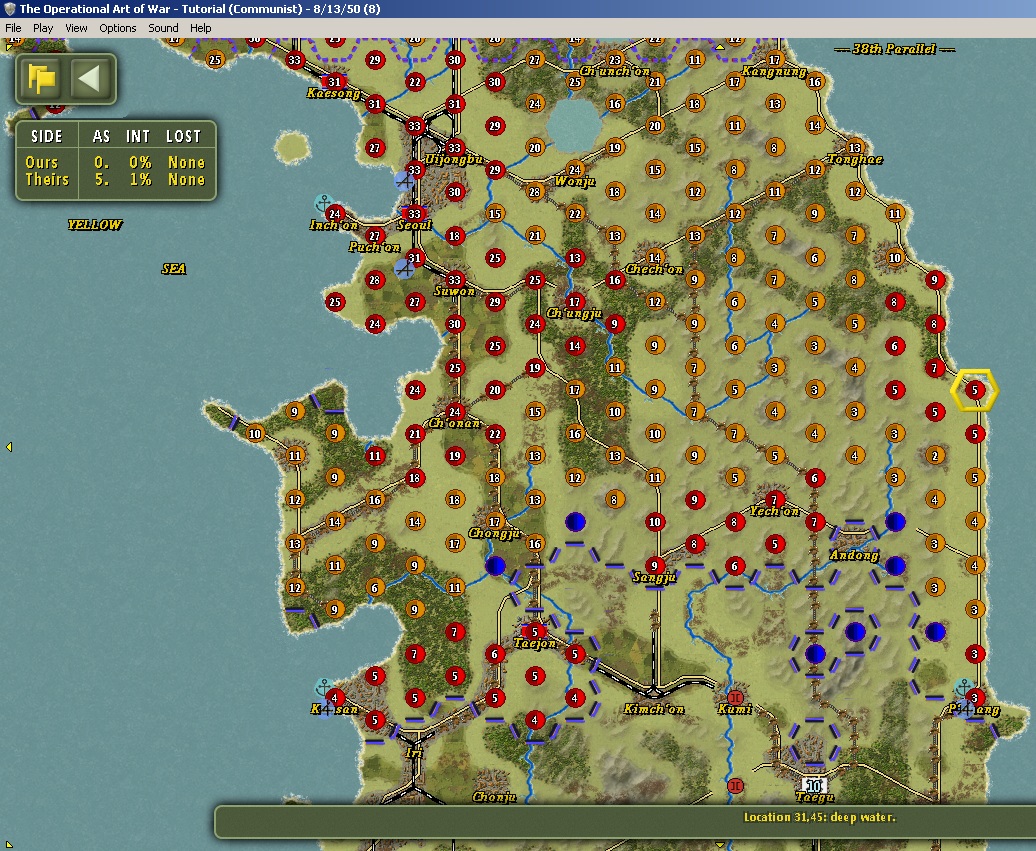Select the red unit 24 above Ch'onan
The image size is (1036, 851).
tap(455, 412)
